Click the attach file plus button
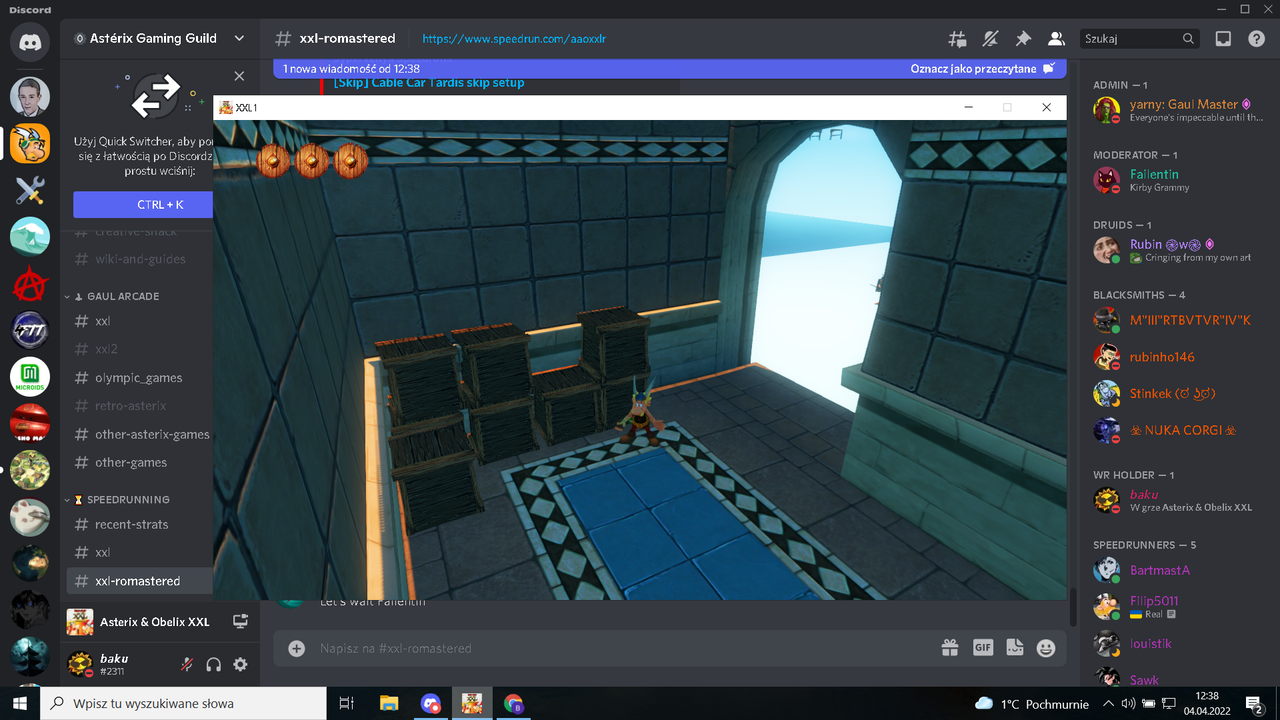This screenshot has height=720, width=1280. (x=296, y=648)
